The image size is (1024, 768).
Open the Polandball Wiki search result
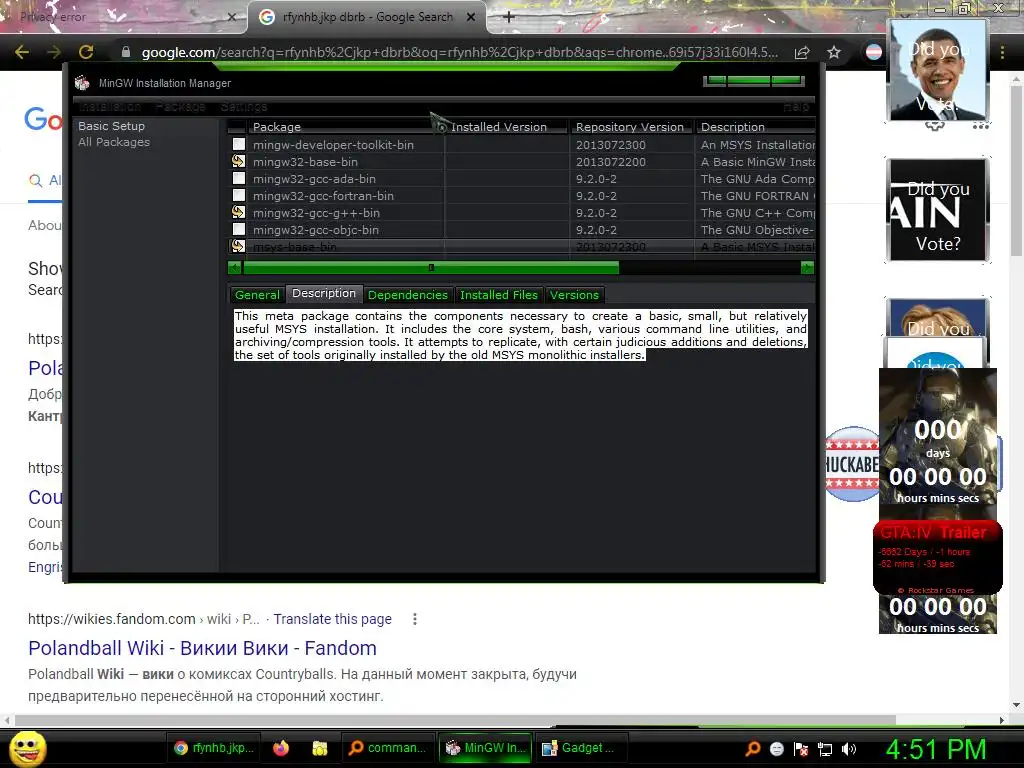202,648
